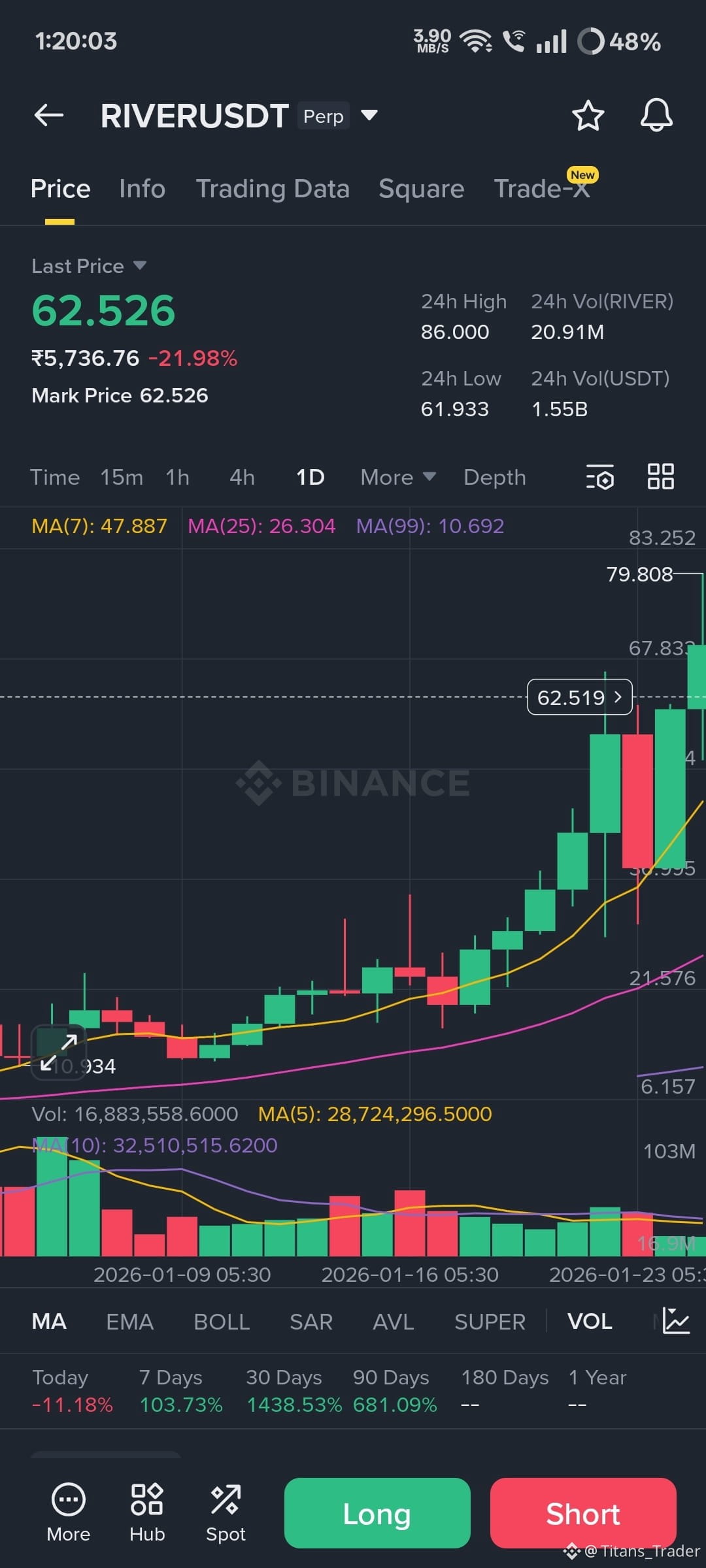Tap the volume MA(5) legend
Viewport: 706px width, 1568px height.
coord(375,1114)
